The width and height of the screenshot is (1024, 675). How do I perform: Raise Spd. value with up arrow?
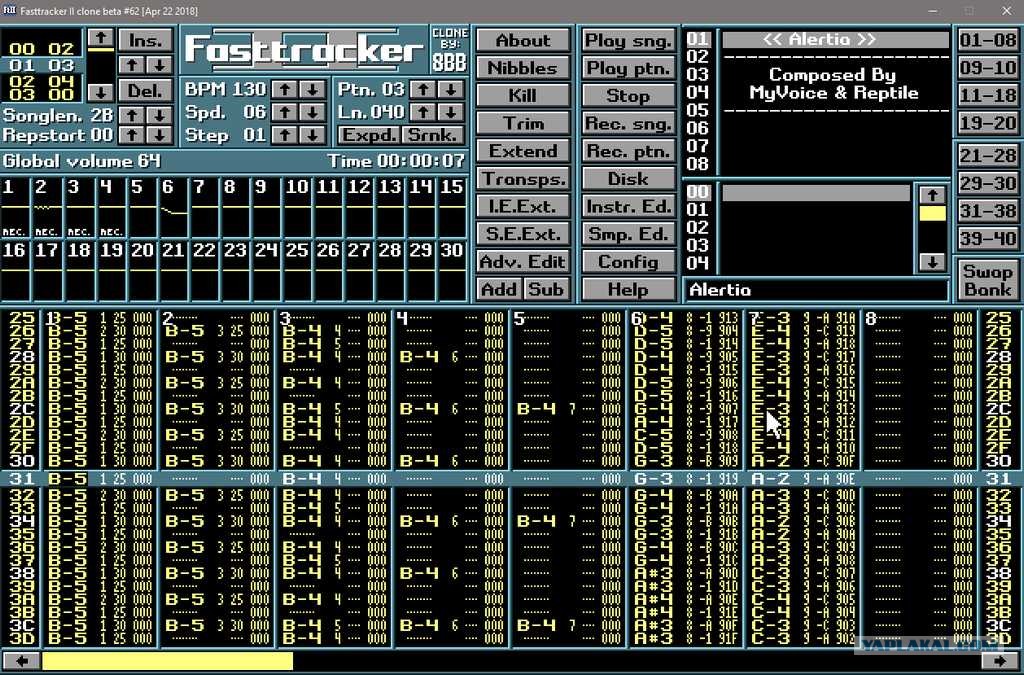tap(285, 112)
